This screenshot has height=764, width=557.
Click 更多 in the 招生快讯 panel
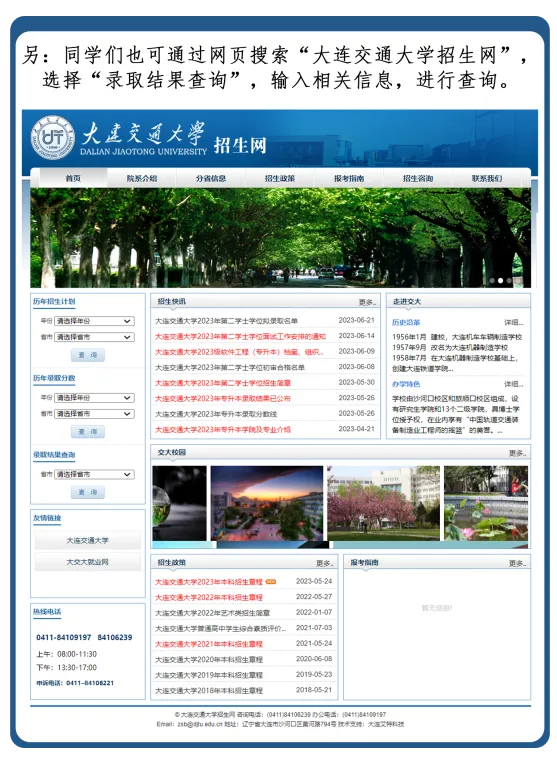[367, 303]
